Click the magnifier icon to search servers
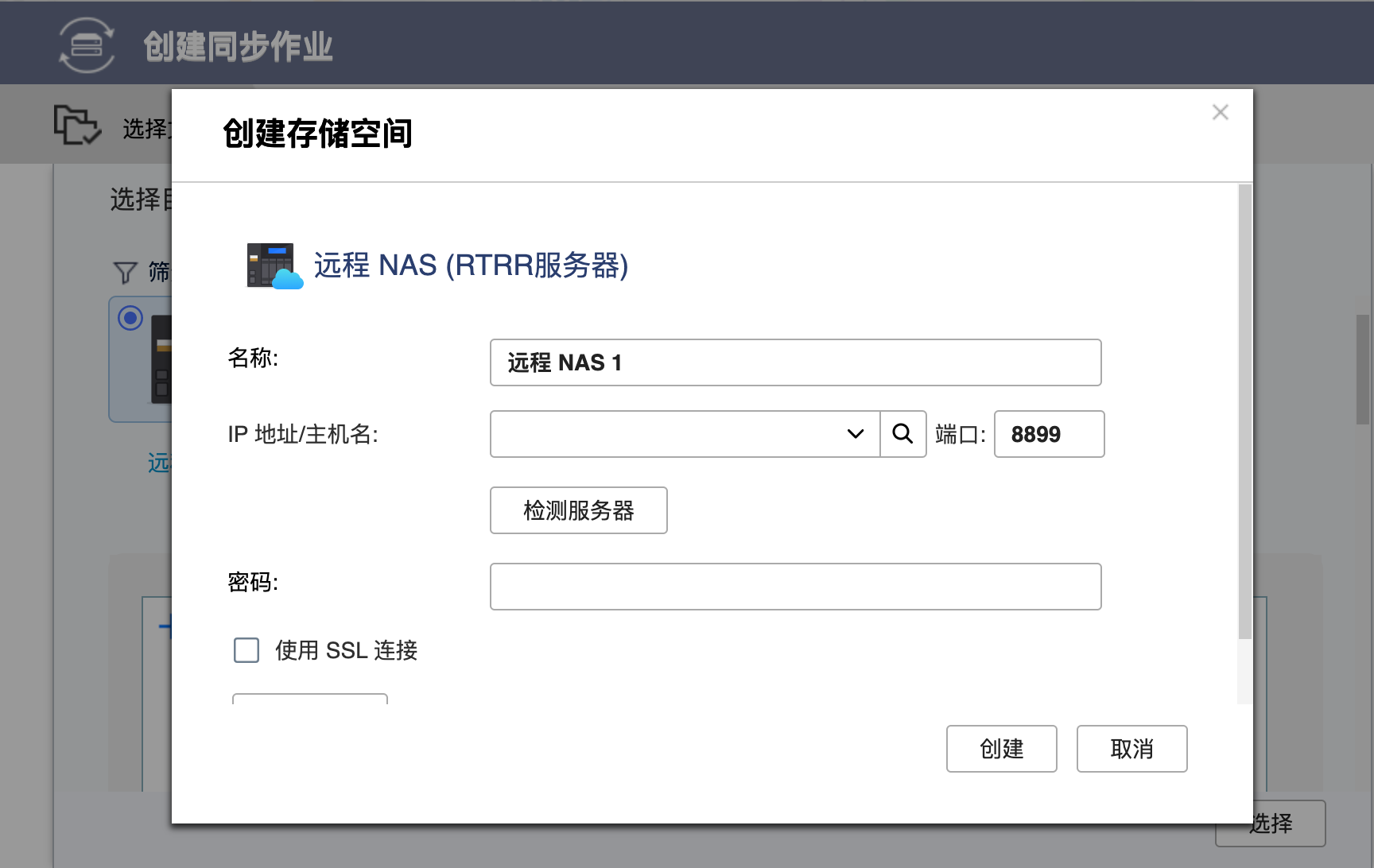1374x868 pixels. pos(902,434)
